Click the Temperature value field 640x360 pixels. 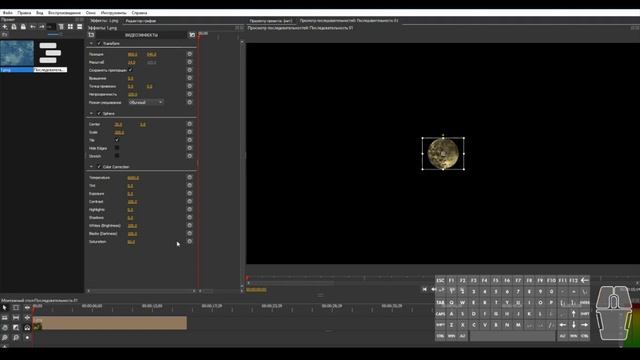[x=133, y=178]
